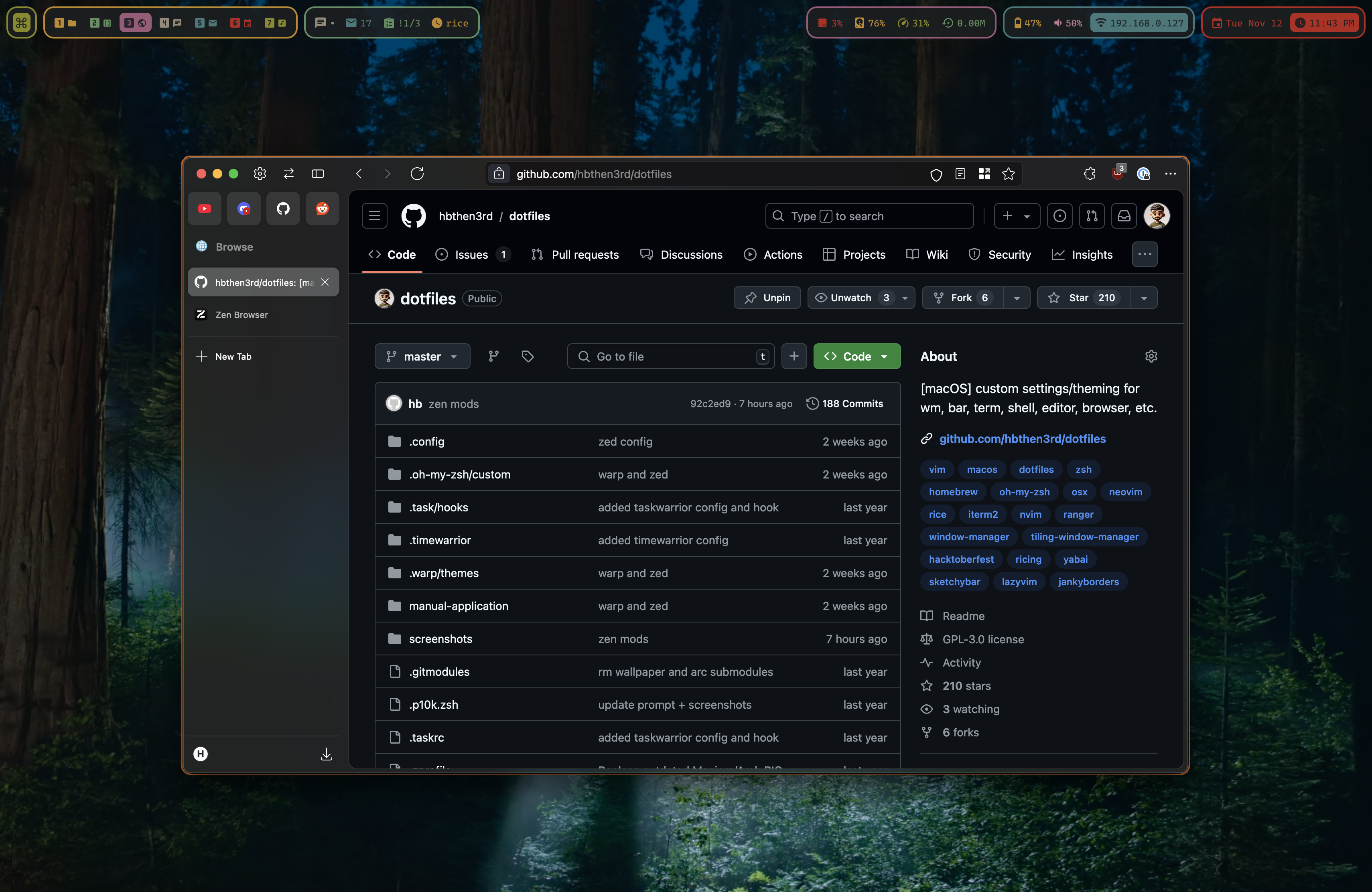This screenshot has height=892, width=1372.
Task: Close the hbthen3rd/dotfiles tab
Action: [x=325, y=282]
